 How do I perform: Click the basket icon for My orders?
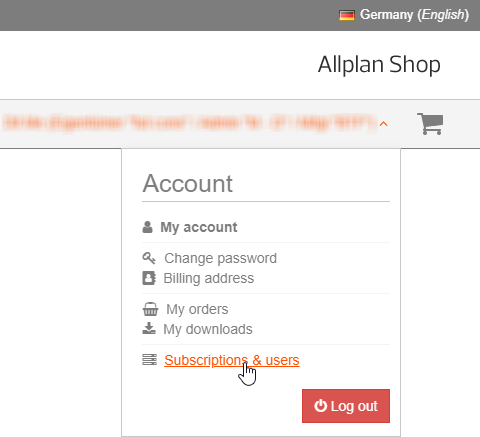(150, 309)
